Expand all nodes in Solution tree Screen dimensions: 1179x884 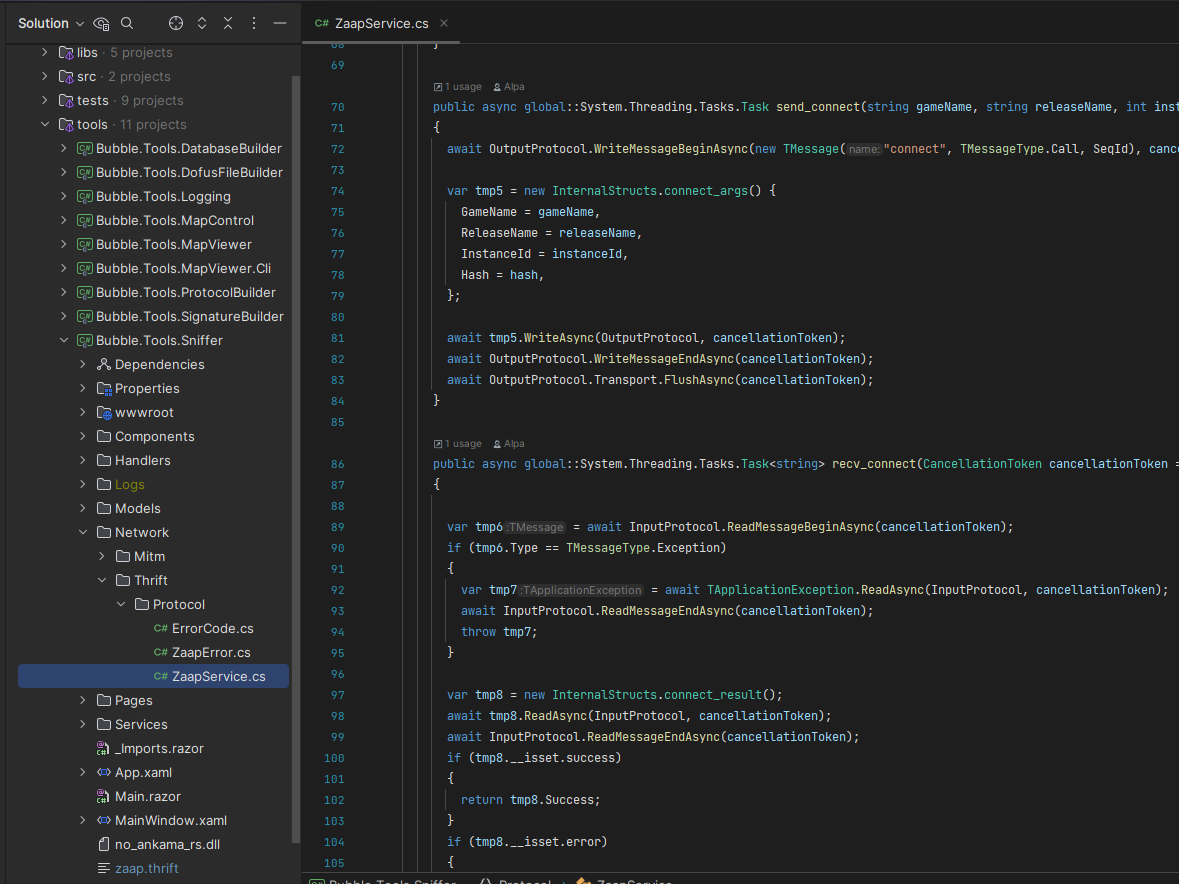click(202, 23)
